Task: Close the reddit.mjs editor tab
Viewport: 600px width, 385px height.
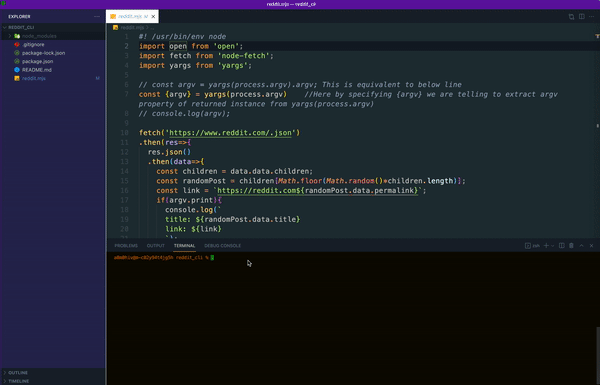Action: point(153,16)
